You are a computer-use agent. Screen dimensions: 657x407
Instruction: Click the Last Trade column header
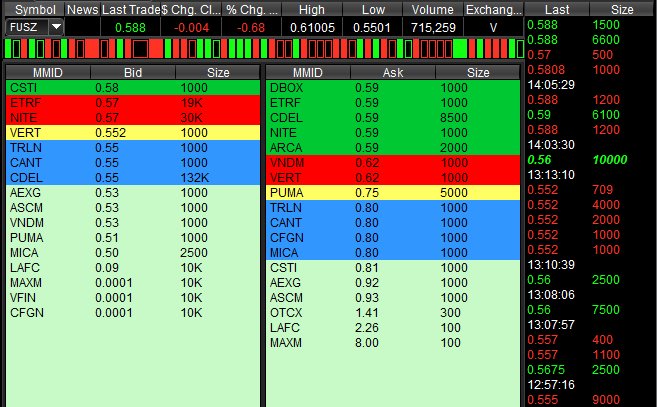point(130,9)
